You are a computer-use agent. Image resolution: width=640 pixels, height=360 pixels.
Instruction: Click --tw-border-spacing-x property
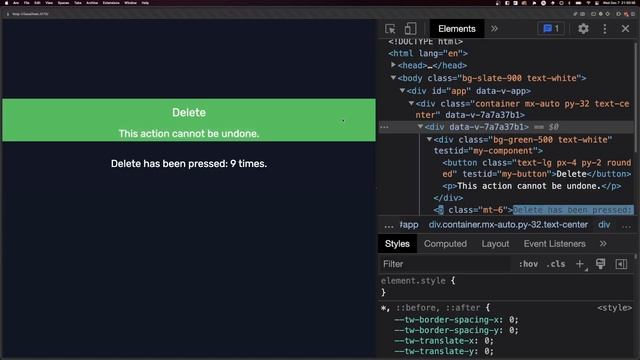point(456,320)
